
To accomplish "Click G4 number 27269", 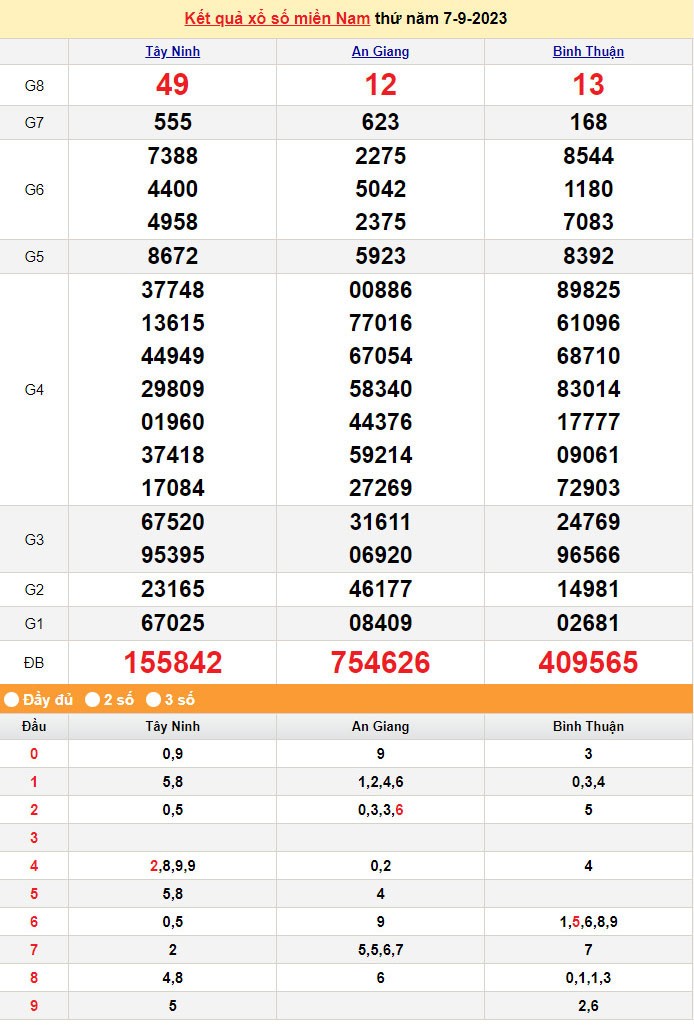I will 380,487.
